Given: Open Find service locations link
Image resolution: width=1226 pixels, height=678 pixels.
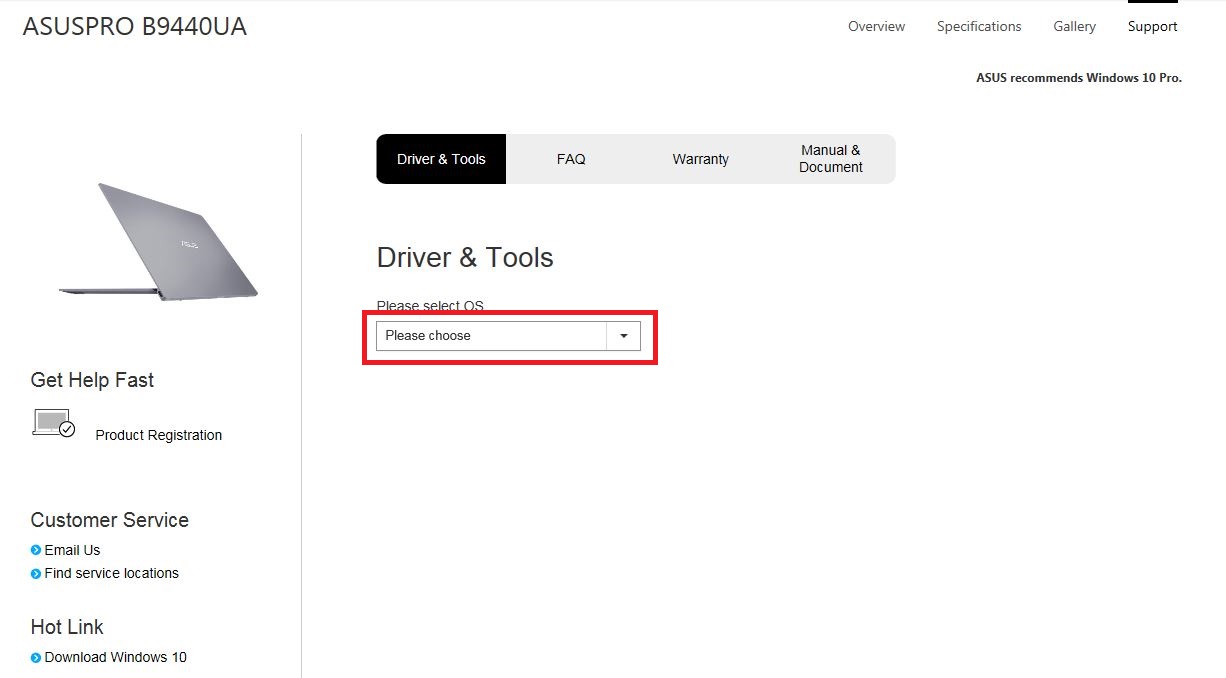Looking at the screenshot, I should pos(112,573).
